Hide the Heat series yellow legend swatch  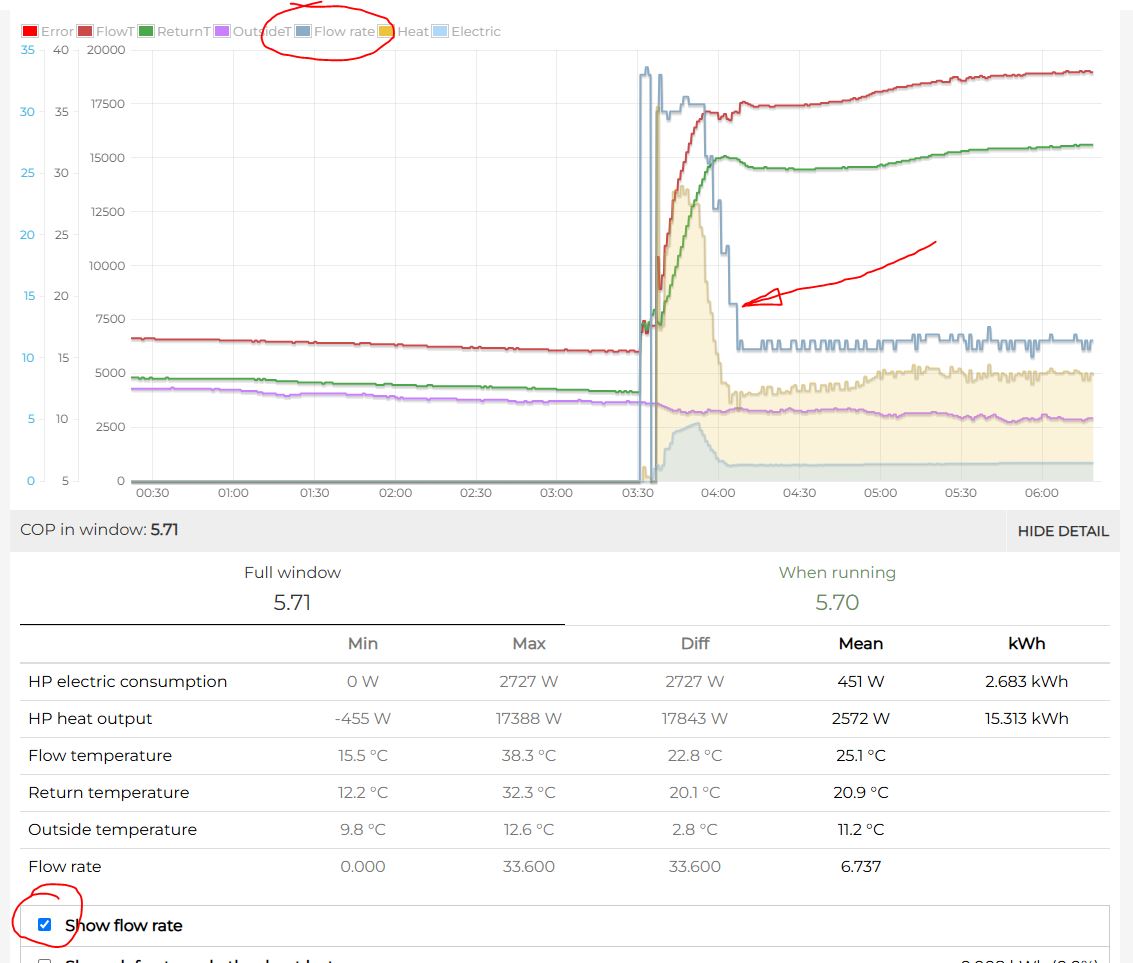[x=386, y=32]
